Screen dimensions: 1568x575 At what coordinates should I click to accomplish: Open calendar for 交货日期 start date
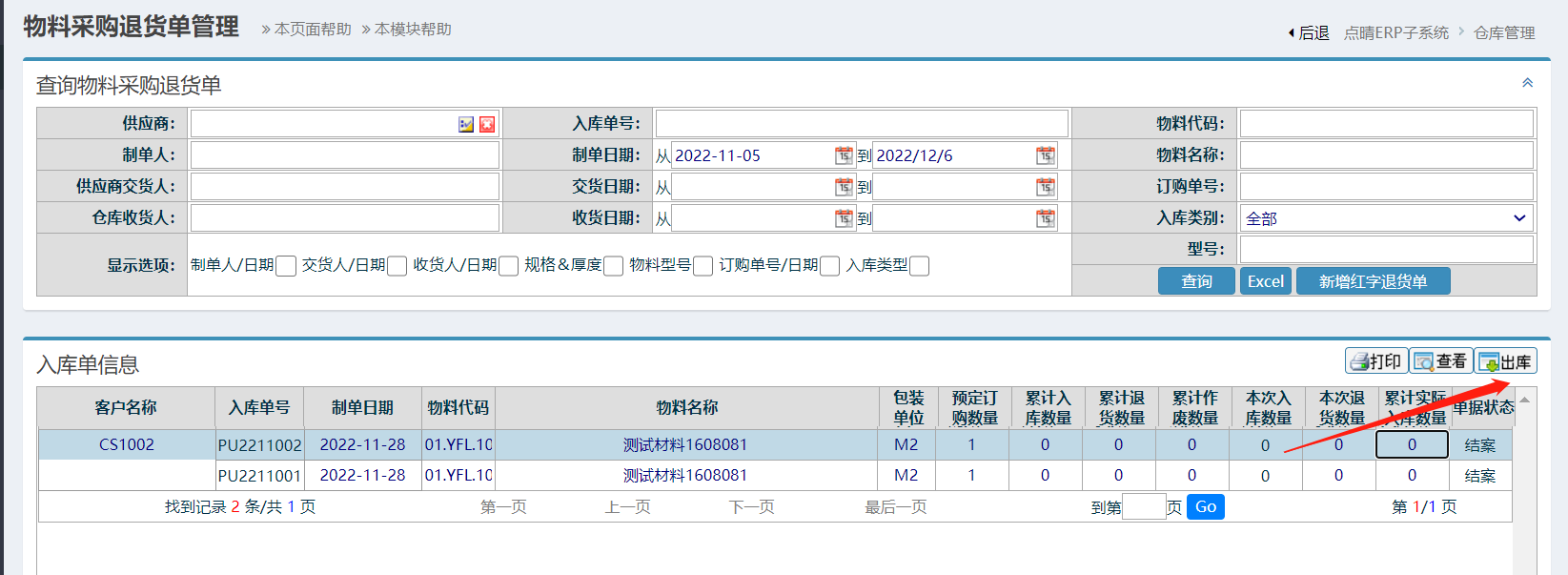point(844,187)
